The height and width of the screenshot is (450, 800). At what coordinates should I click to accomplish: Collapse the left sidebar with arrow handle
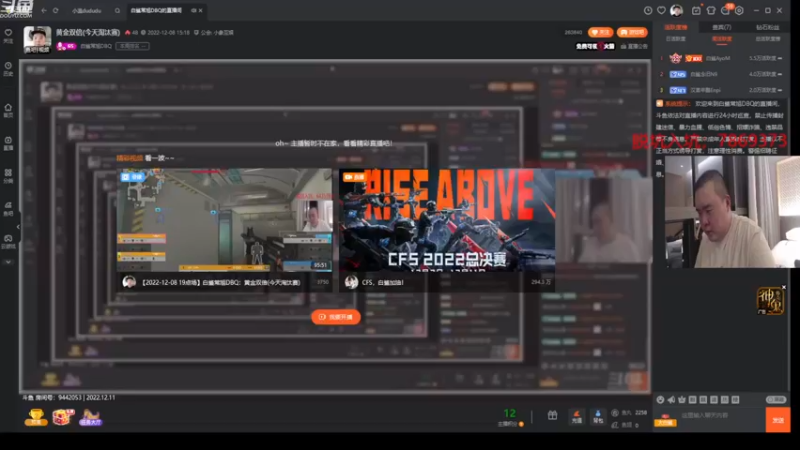[18, 227]
